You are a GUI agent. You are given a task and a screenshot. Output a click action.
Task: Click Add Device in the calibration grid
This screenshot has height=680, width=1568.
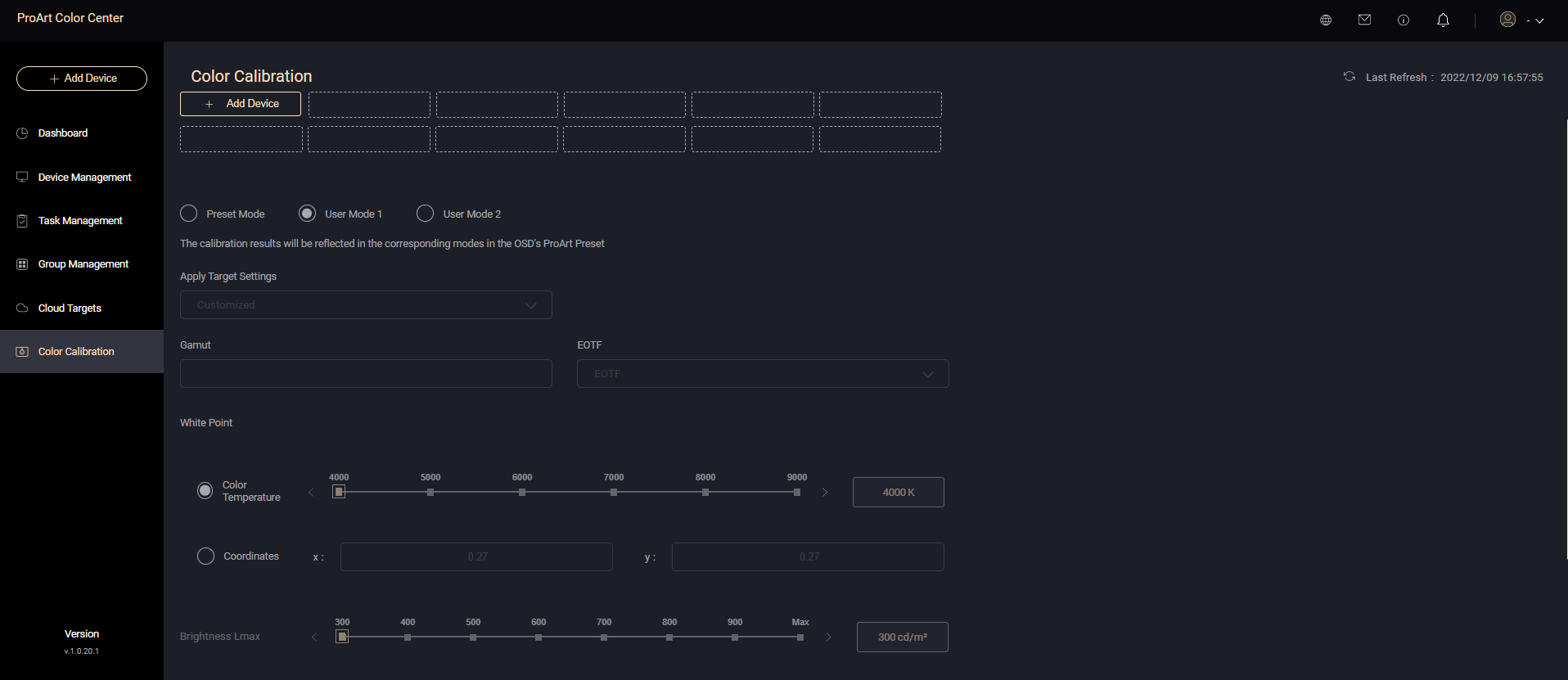241,104
